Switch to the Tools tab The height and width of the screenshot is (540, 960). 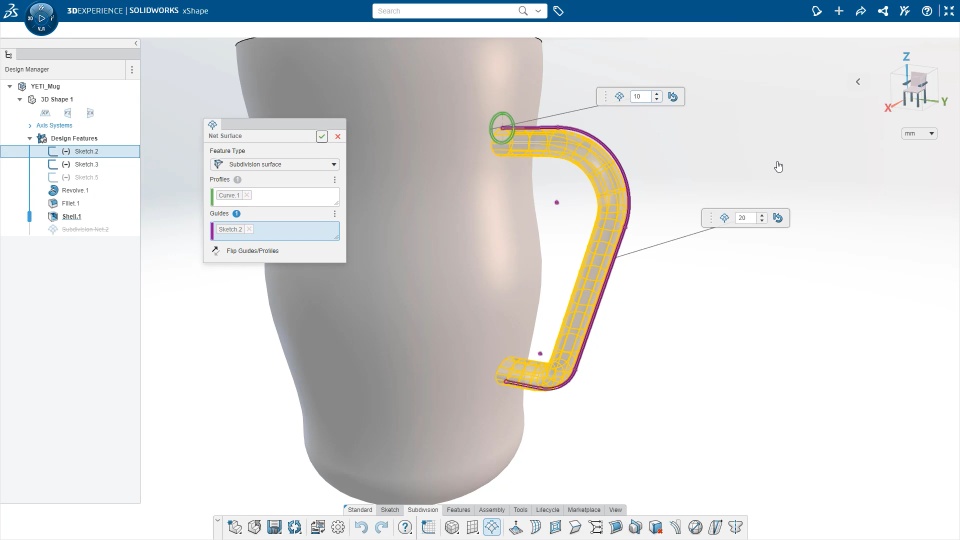click(x=520, y=509)
